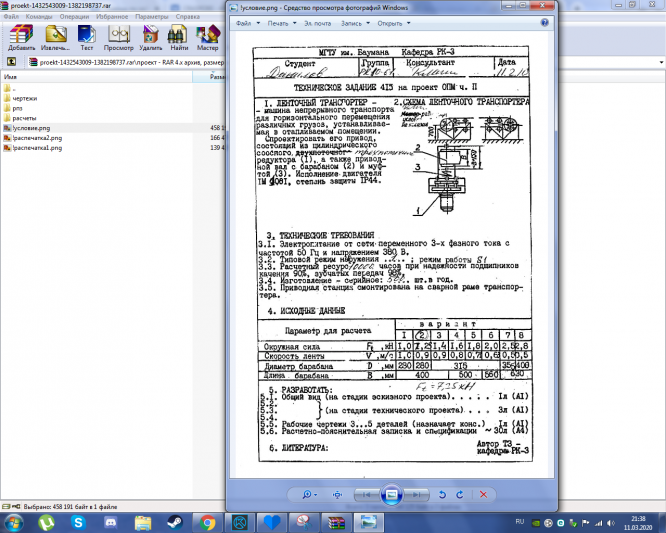Rotate the photo counterclockwise
This screenshot has height=533, width=666.
click(442, 495)
